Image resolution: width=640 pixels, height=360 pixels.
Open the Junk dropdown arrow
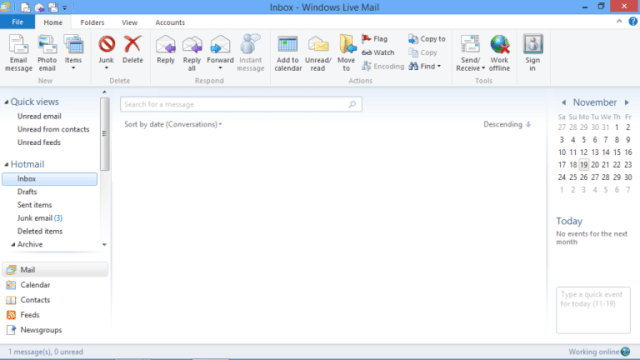[107, 68]
